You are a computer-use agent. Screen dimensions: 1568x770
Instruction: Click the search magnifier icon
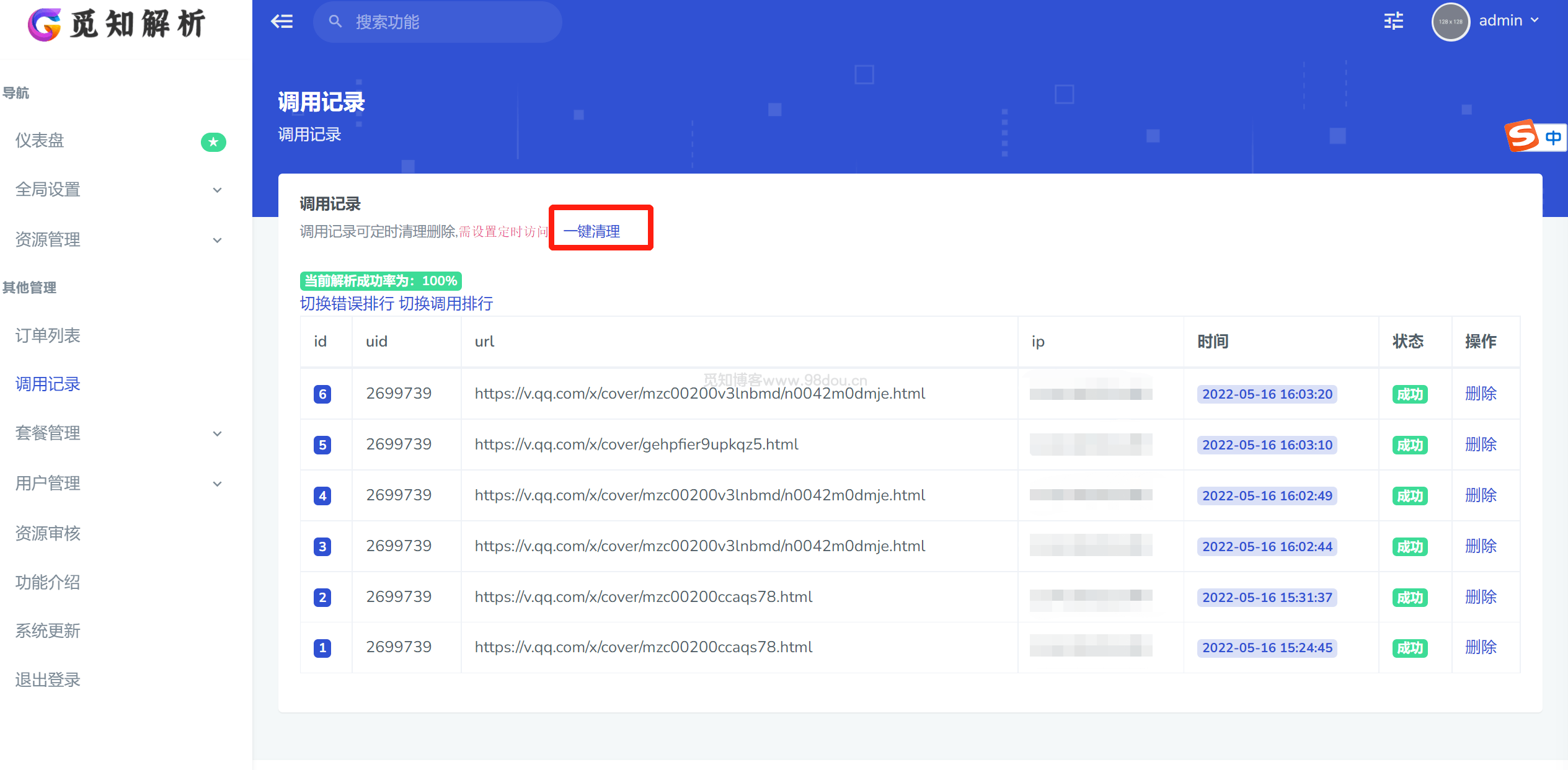click(335, 22)
